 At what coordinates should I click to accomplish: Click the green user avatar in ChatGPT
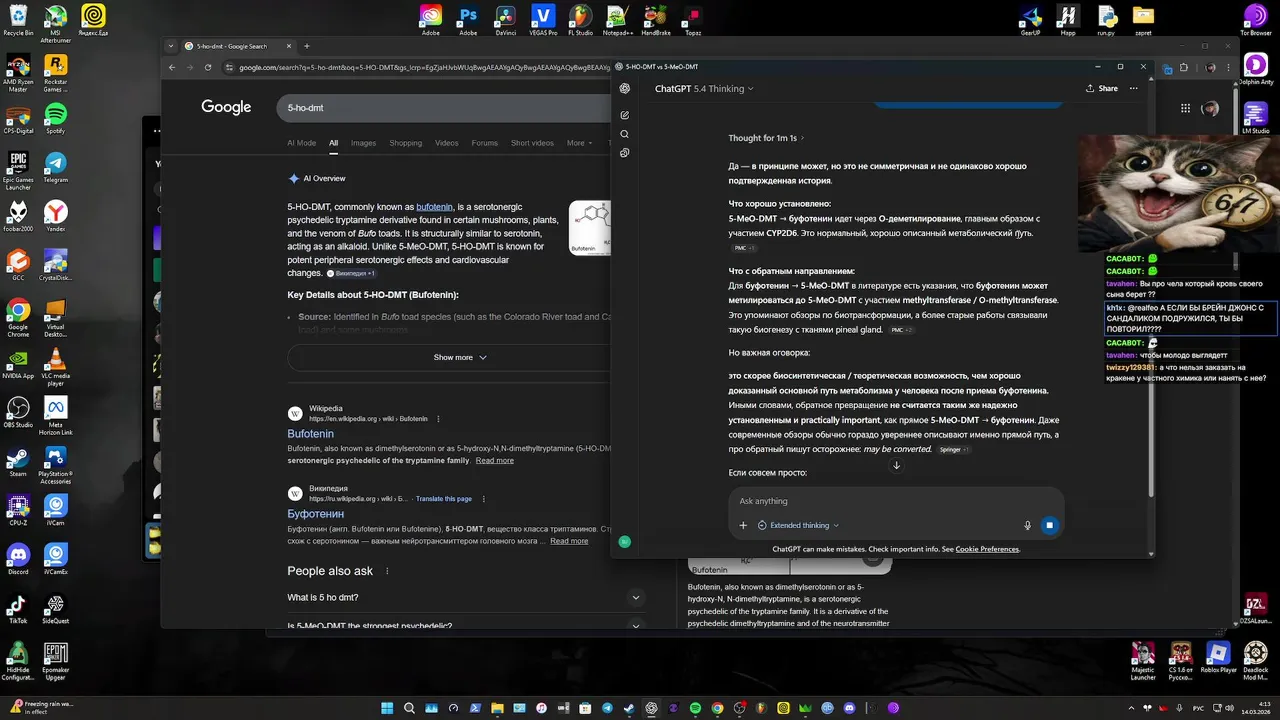[x=625, y=541]
